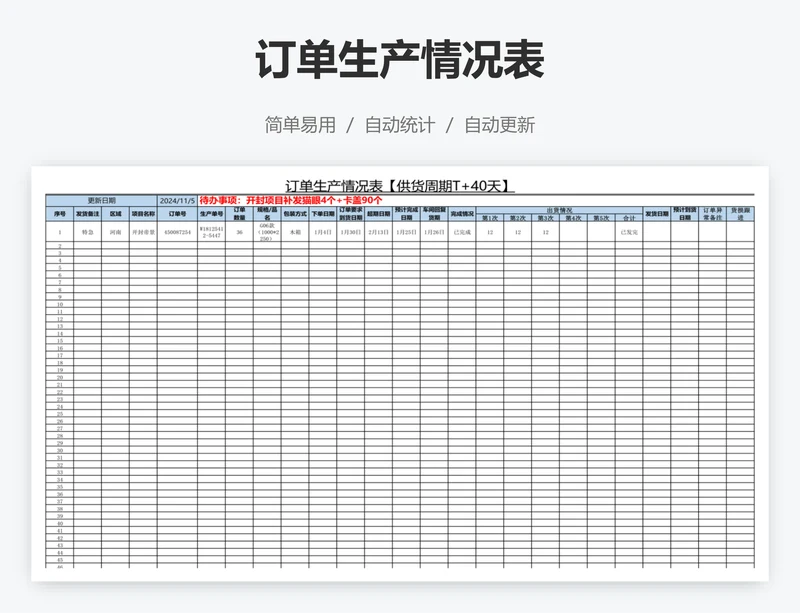Click order quantity cell 36
Screen dimensions: 800x613
[x=239, y=232]
